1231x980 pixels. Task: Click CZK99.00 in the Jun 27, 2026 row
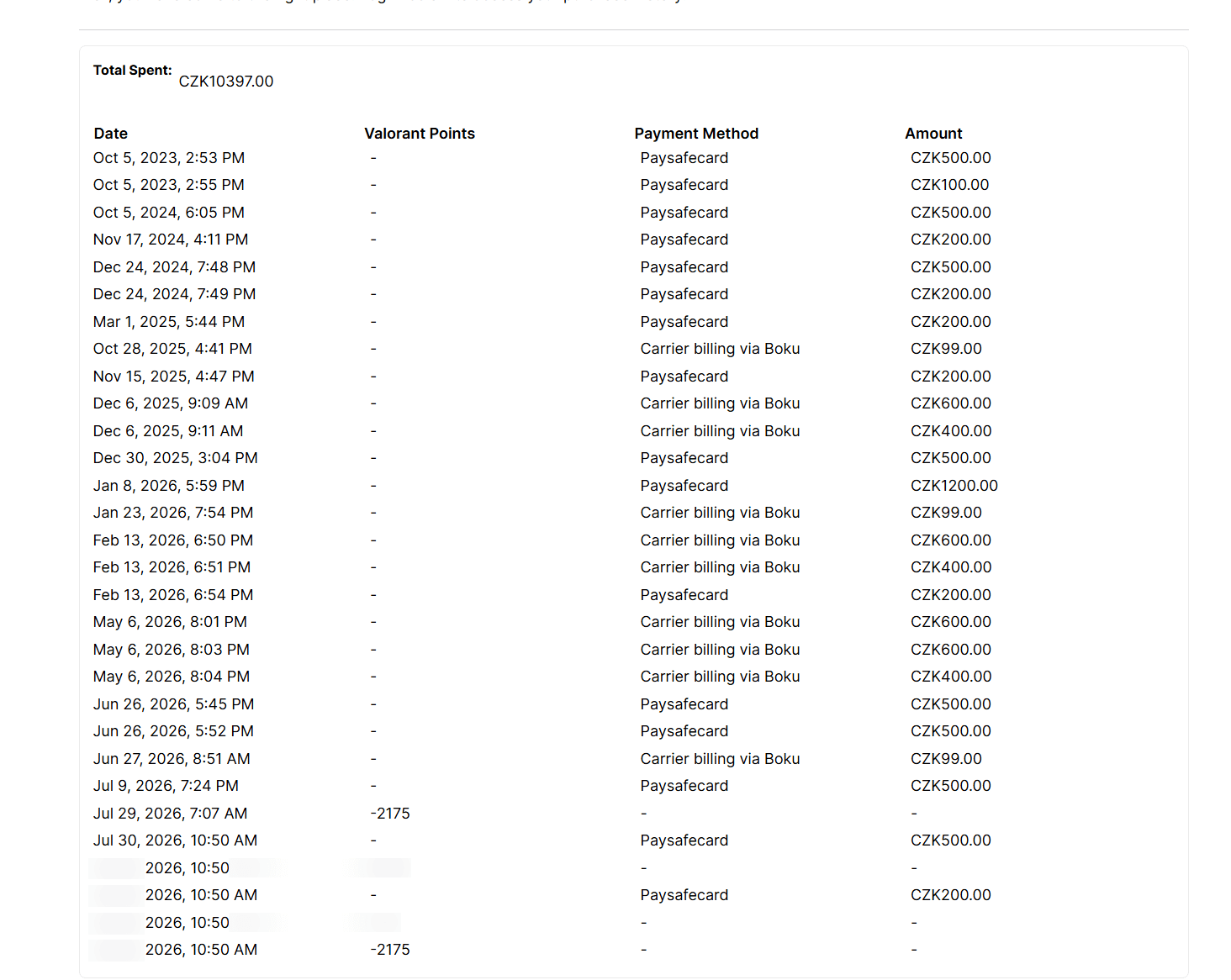[x=946, y=759]
